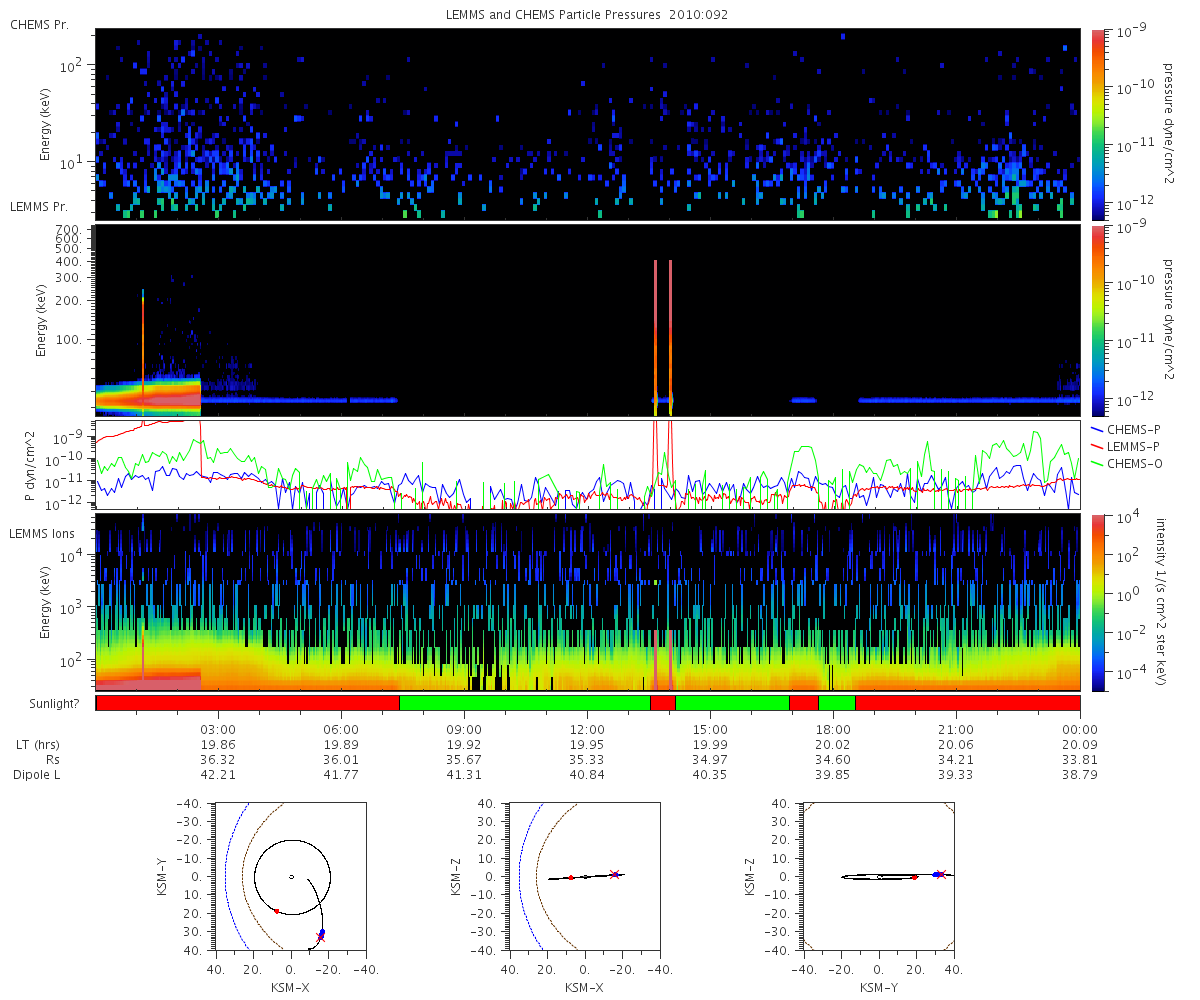Click the red dot on the orbit in KSM-X/KSM-Y plot

(x=277, y=911)
